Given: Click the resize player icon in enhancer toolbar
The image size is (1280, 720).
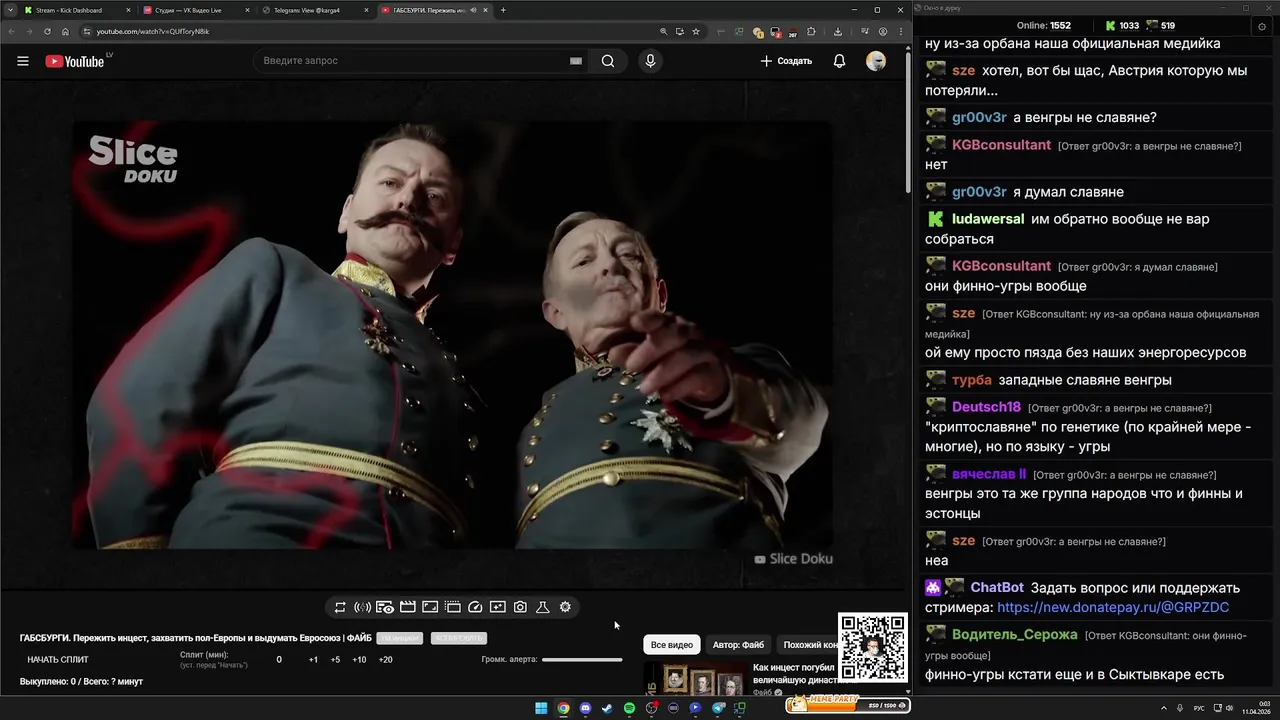Looking at the screenshot, I should (430, 607).
